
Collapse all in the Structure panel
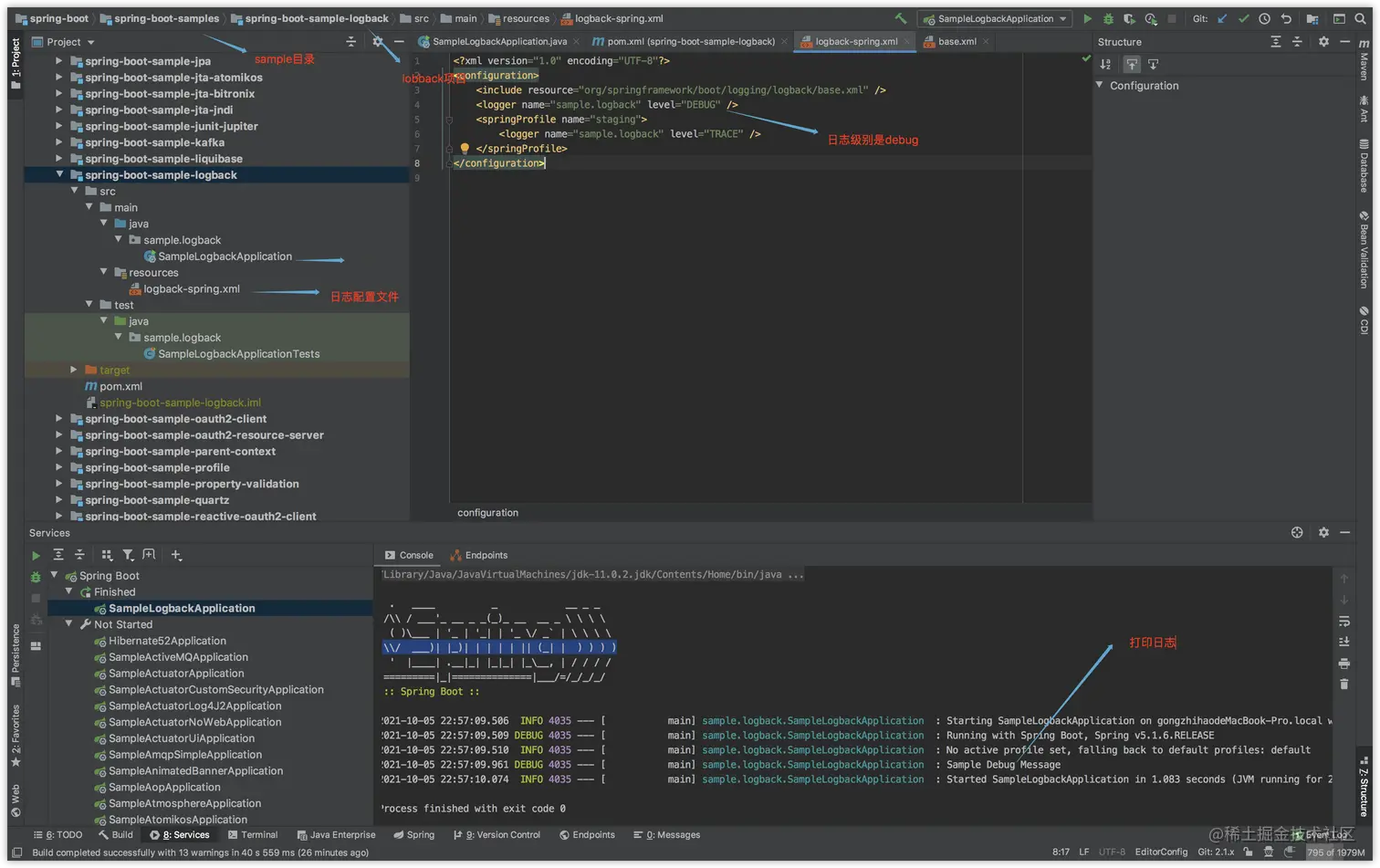[1297, 42]
